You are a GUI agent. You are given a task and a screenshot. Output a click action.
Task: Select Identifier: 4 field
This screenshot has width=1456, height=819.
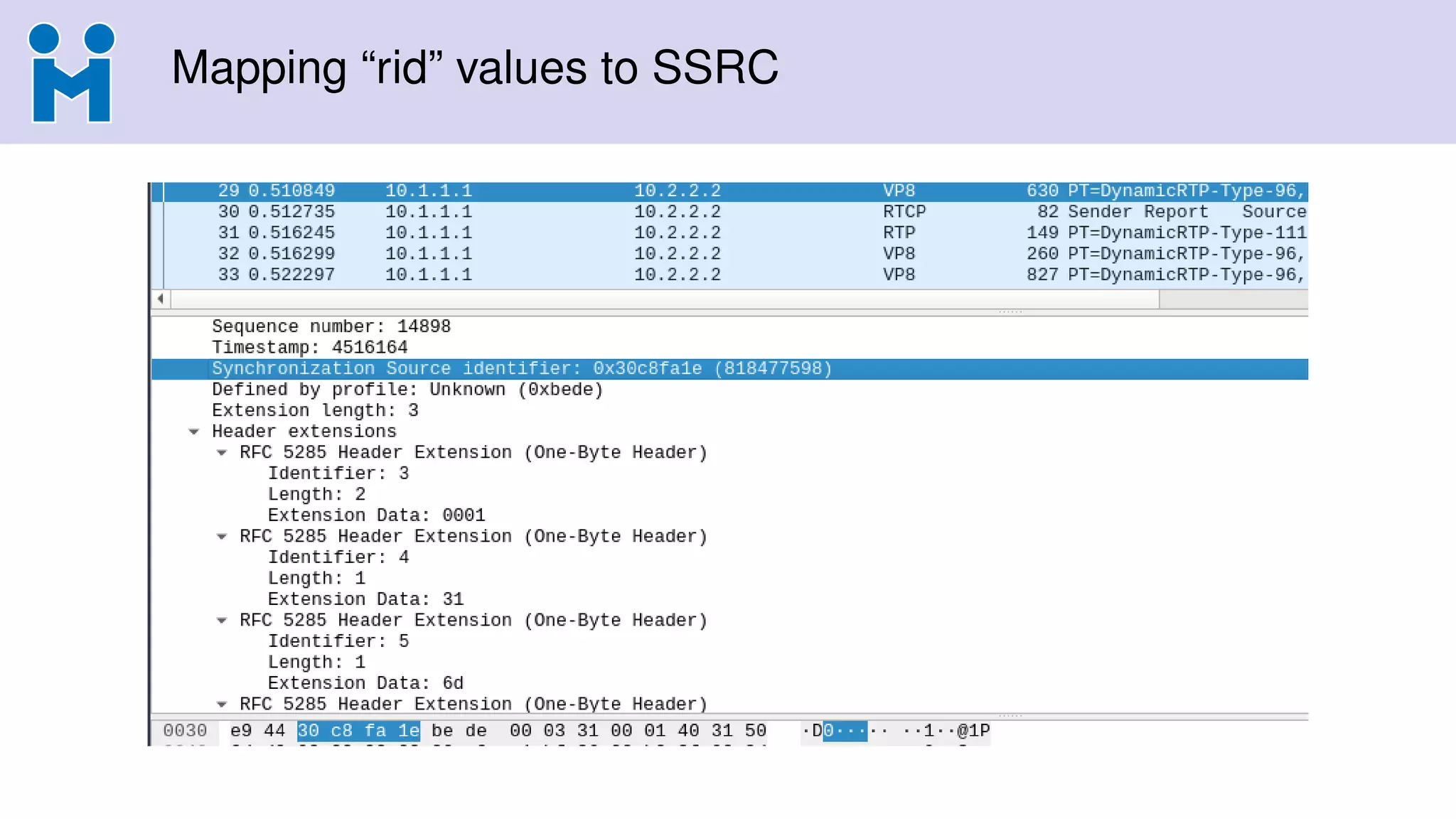338,557
